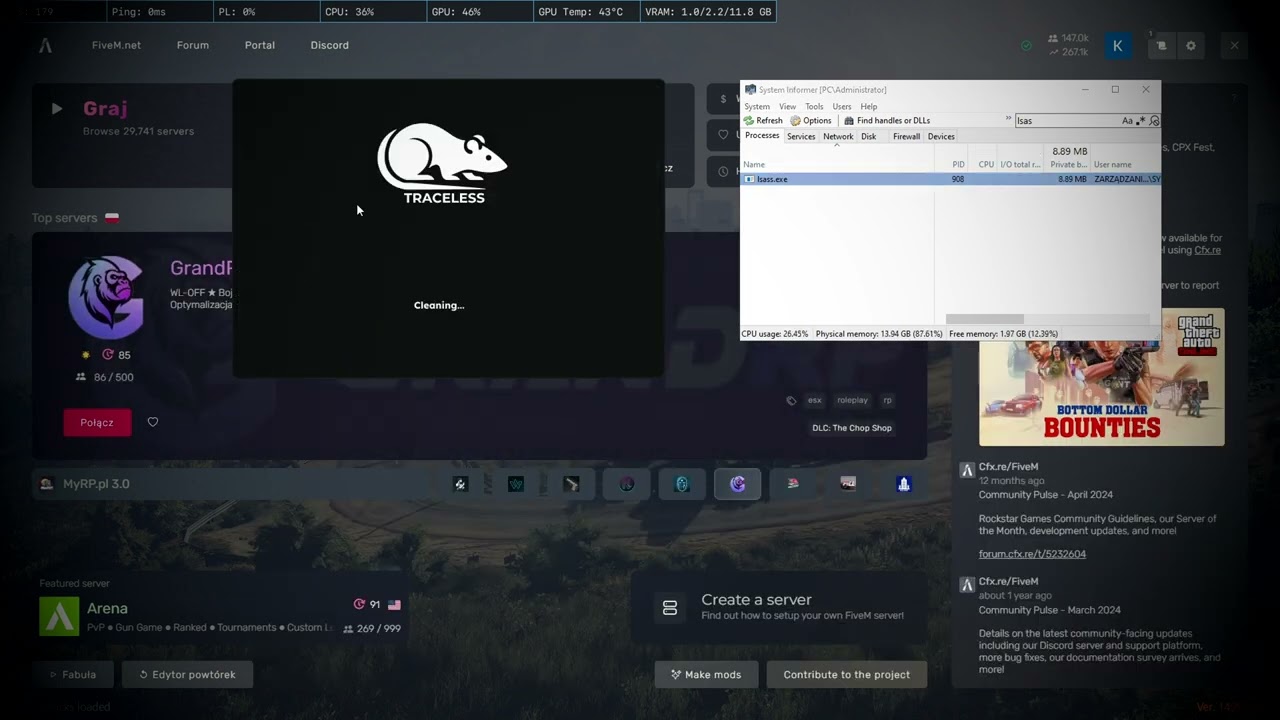
Task: Open Edytor powtórek button
Action: coord(187,674)
